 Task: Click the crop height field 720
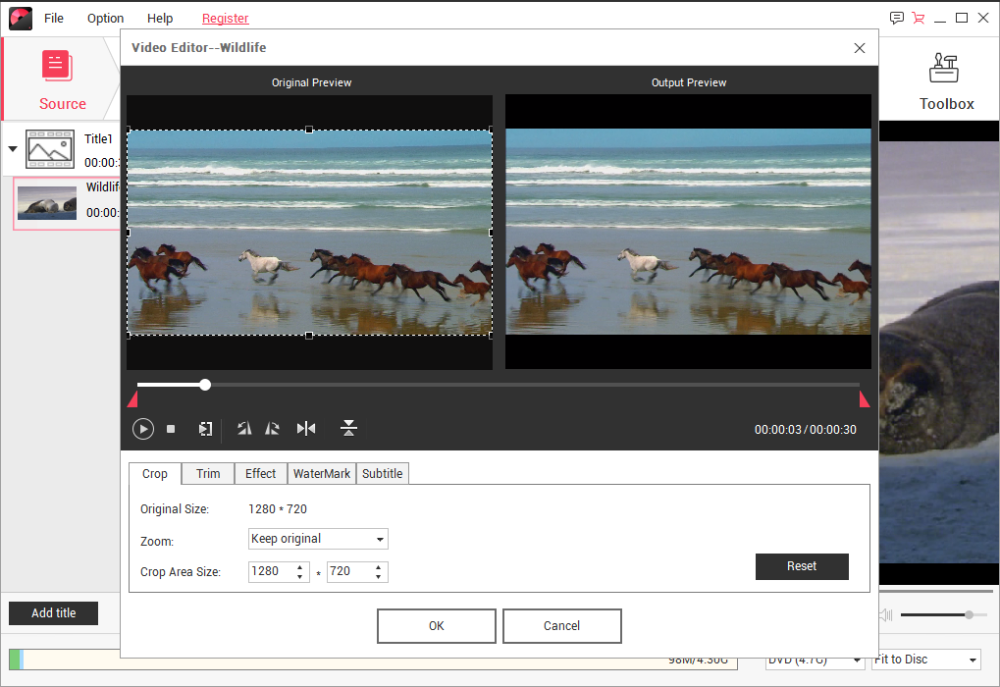point(350,572)
